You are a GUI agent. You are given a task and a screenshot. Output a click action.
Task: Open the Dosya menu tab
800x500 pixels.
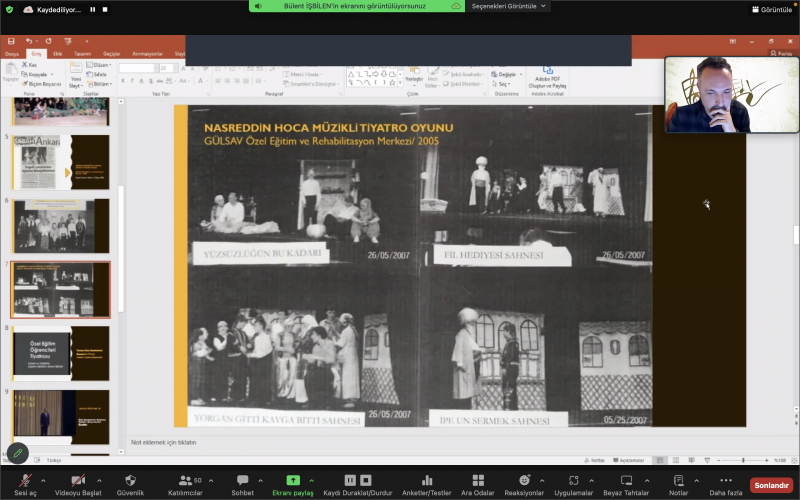click(x=12, y=54)
